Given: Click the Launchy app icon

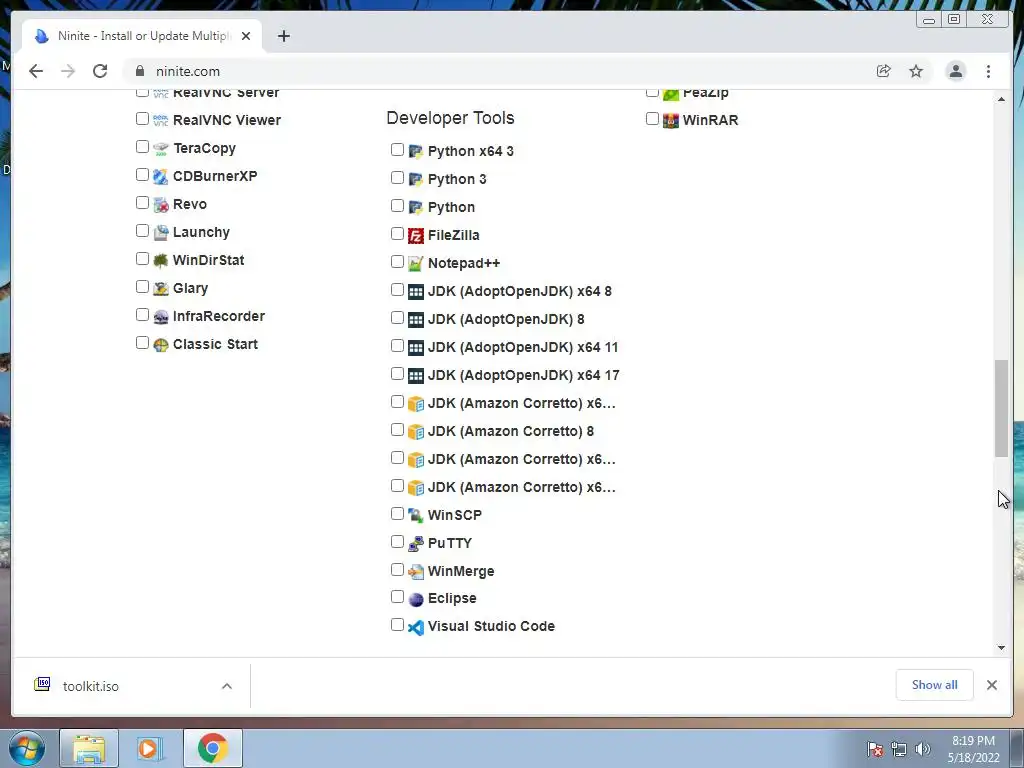Looking at the screenshot, I should (x=161, y=232).
